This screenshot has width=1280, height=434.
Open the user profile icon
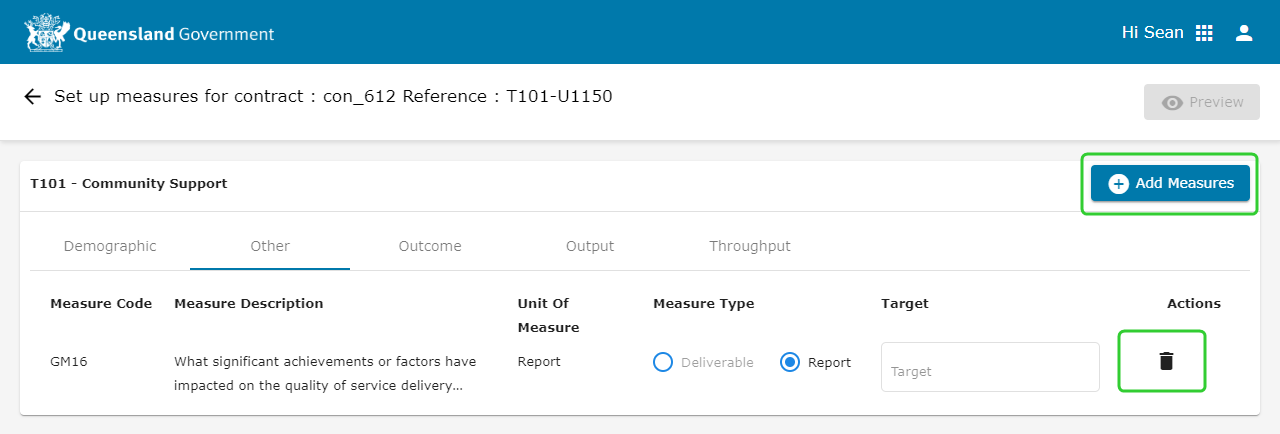tap(1244, 33)
